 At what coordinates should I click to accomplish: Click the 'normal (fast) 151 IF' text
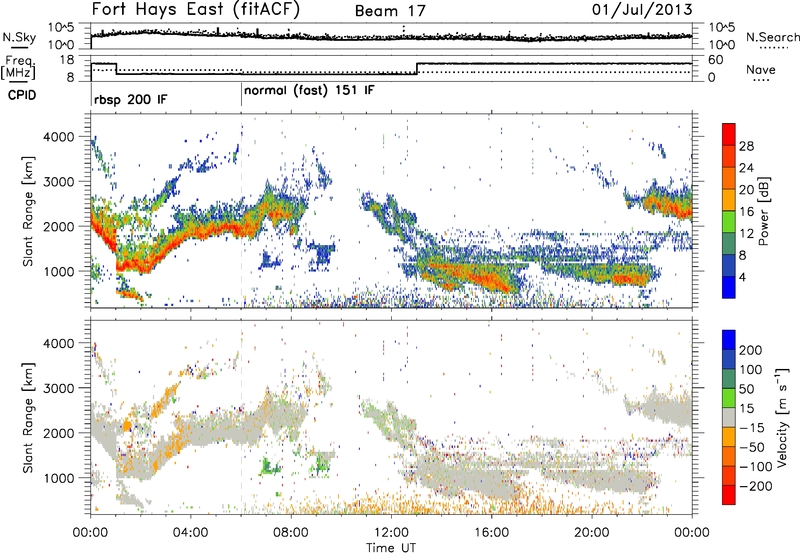pos(309,91)
